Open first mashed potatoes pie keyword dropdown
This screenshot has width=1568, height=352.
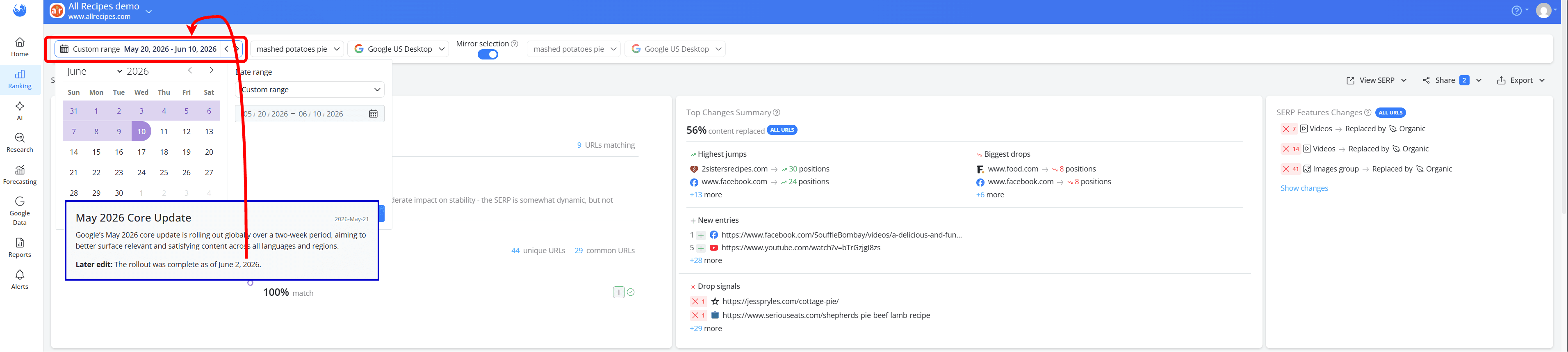click(297, 49)
